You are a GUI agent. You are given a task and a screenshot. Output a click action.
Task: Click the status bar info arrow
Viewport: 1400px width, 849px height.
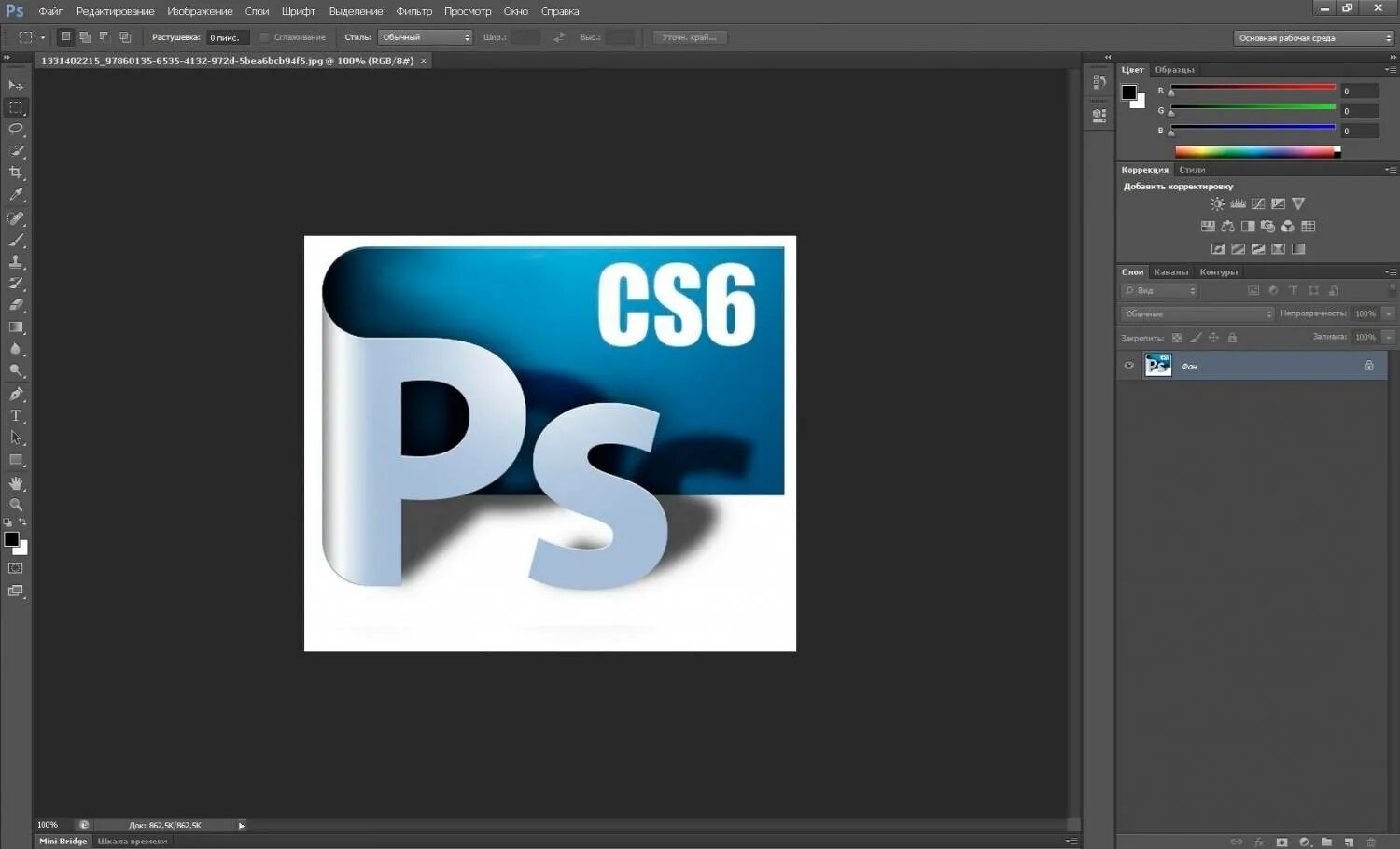pos(241,825)
